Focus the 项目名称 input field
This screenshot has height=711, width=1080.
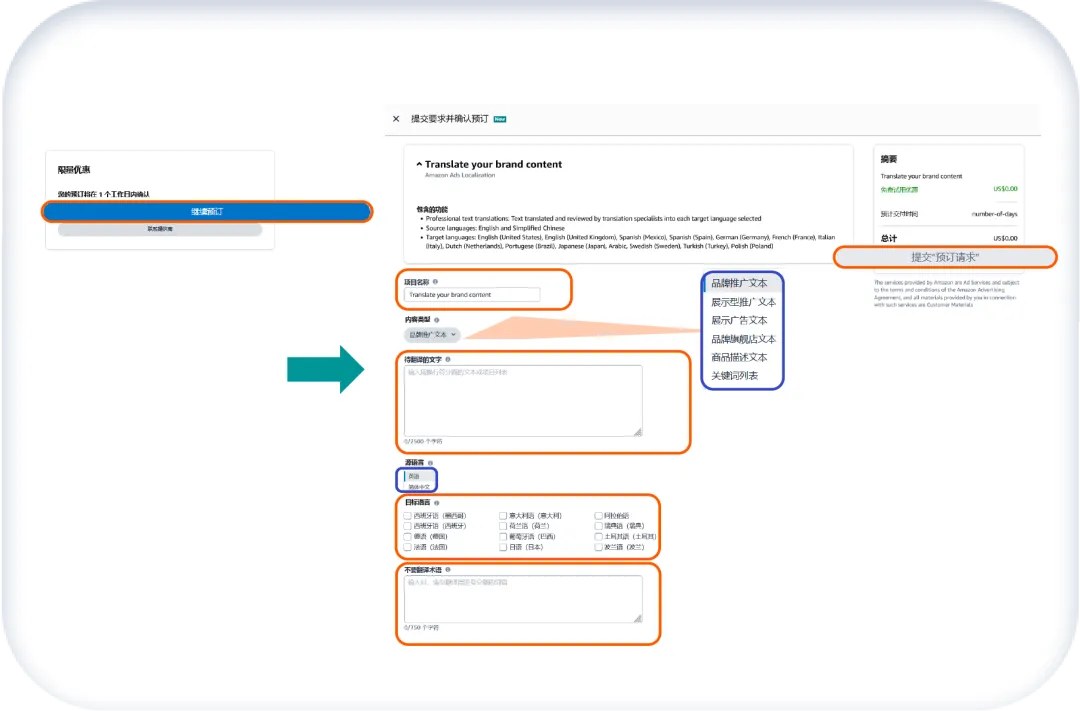(472, 295)
